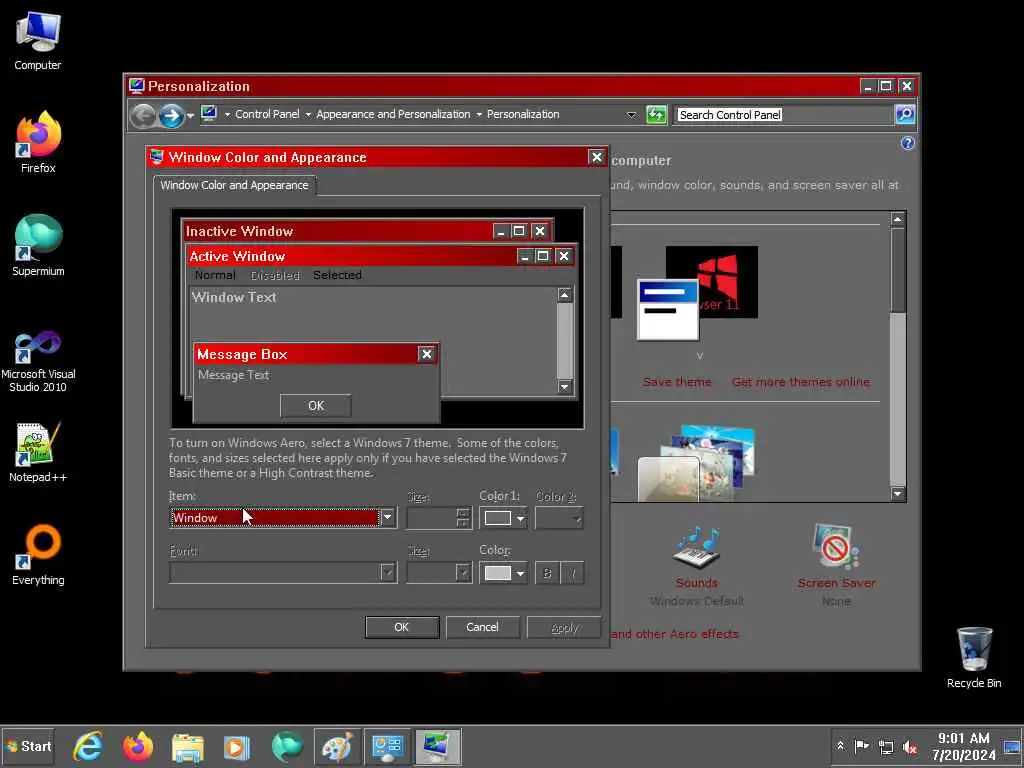Launch Firefox from the desktop shortcut
The height and width of the screenshot is (768, 1024).
pyautogui.click(x=38, y=143)
